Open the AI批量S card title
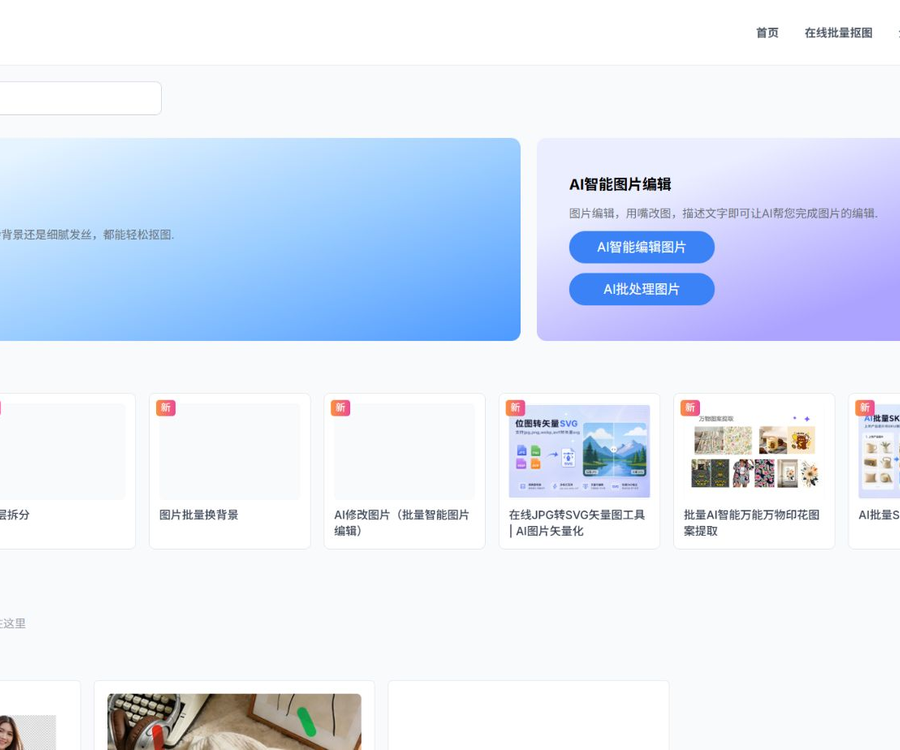 click(879, 515)
